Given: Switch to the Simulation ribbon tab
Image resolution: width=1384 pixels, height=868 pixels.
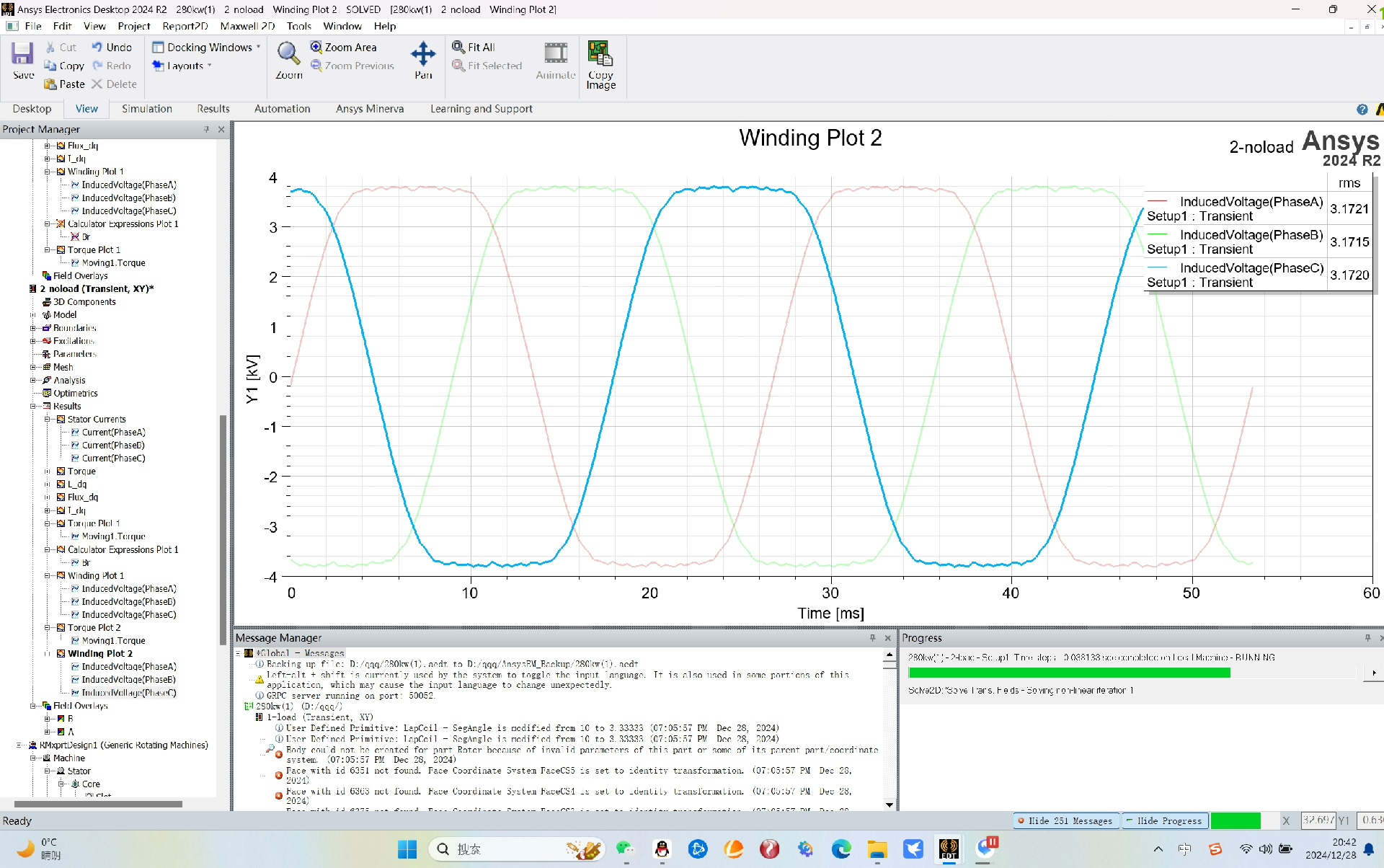Looking at the screenshot, I should (x=146, y=109).
